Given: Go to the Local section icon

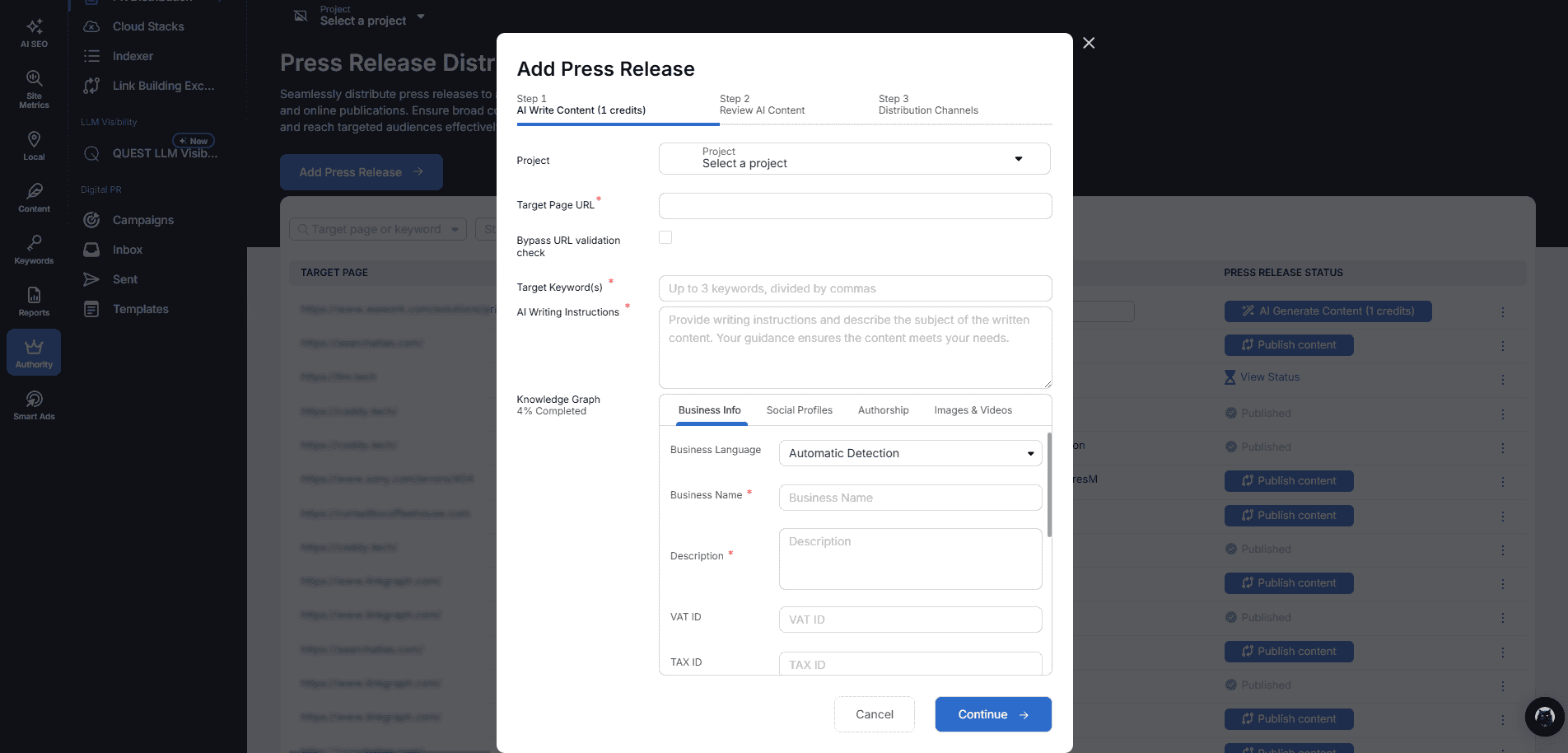Looking at the screenshot, I should click(34, 146).
